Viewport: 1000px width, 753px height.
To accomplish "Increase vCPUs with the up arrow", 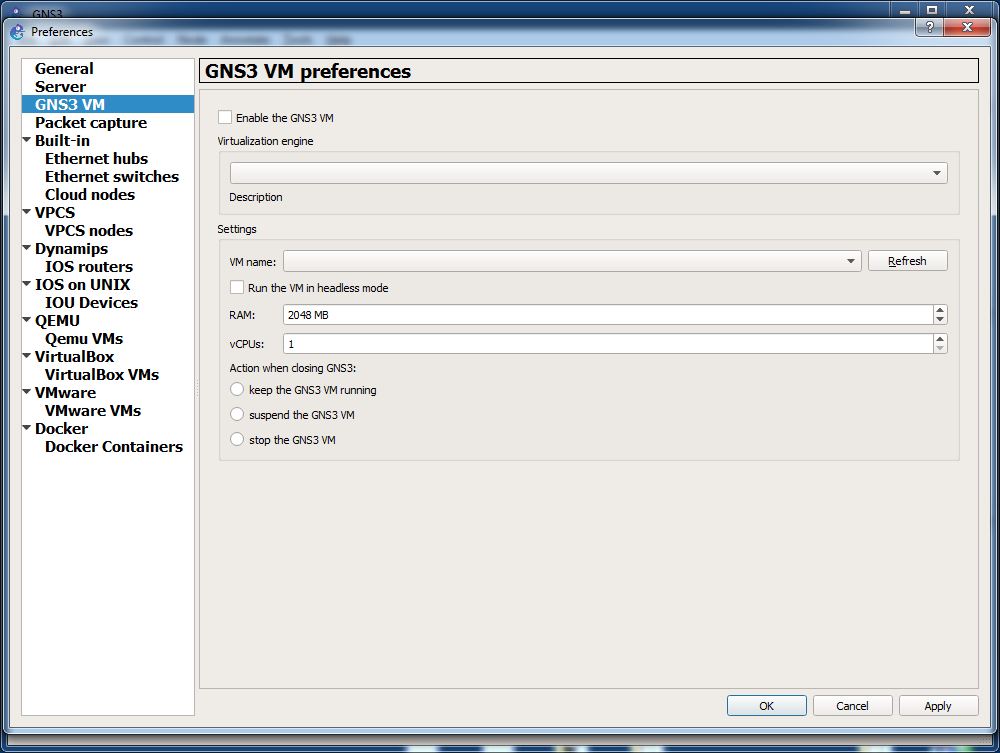I will 940,339.
